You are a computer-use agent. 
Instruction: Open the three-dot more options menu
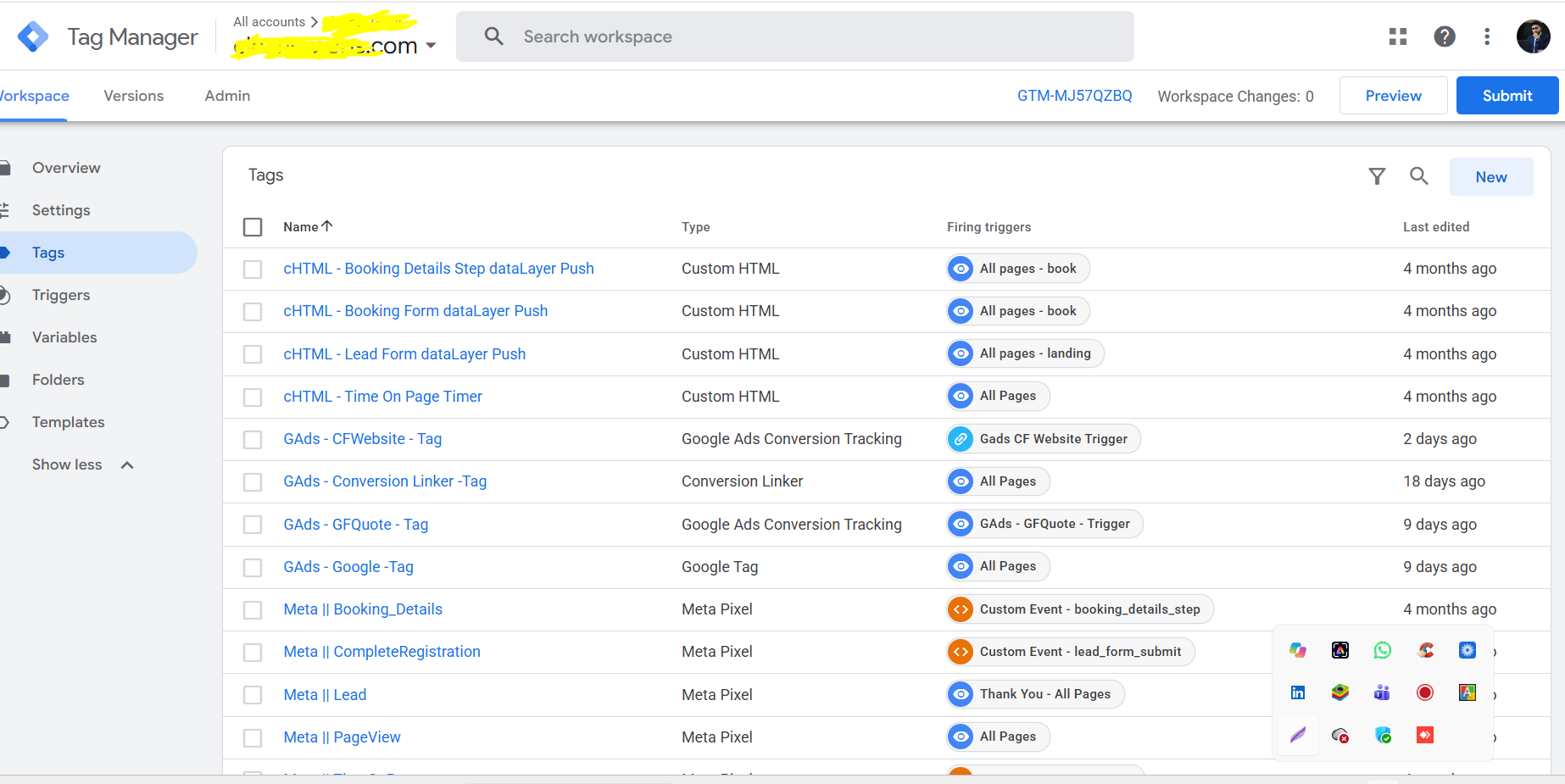pos(1487,36)
